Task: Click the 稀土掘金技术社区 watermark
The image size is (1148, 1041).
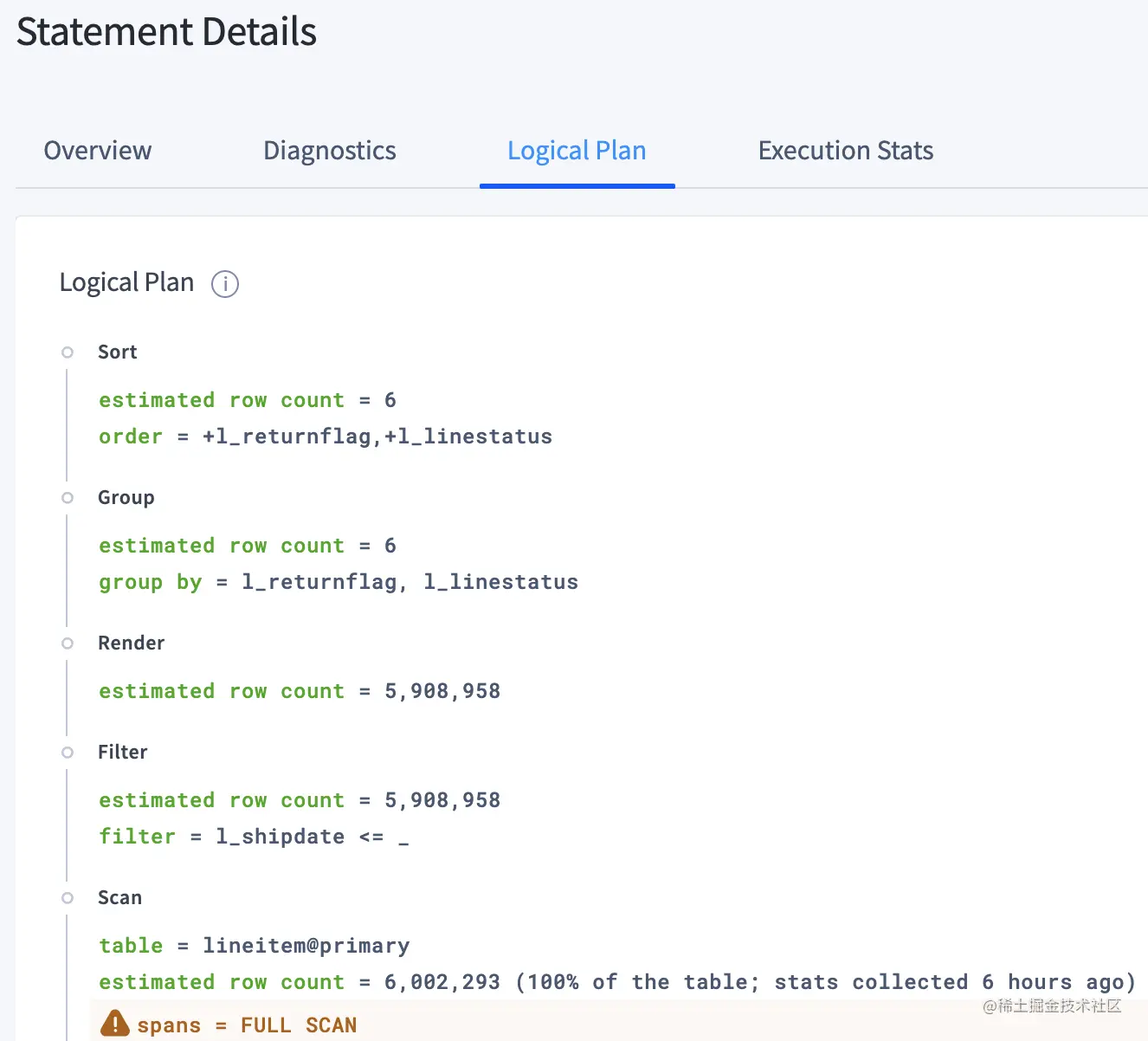Action: coord(1052,1007)
